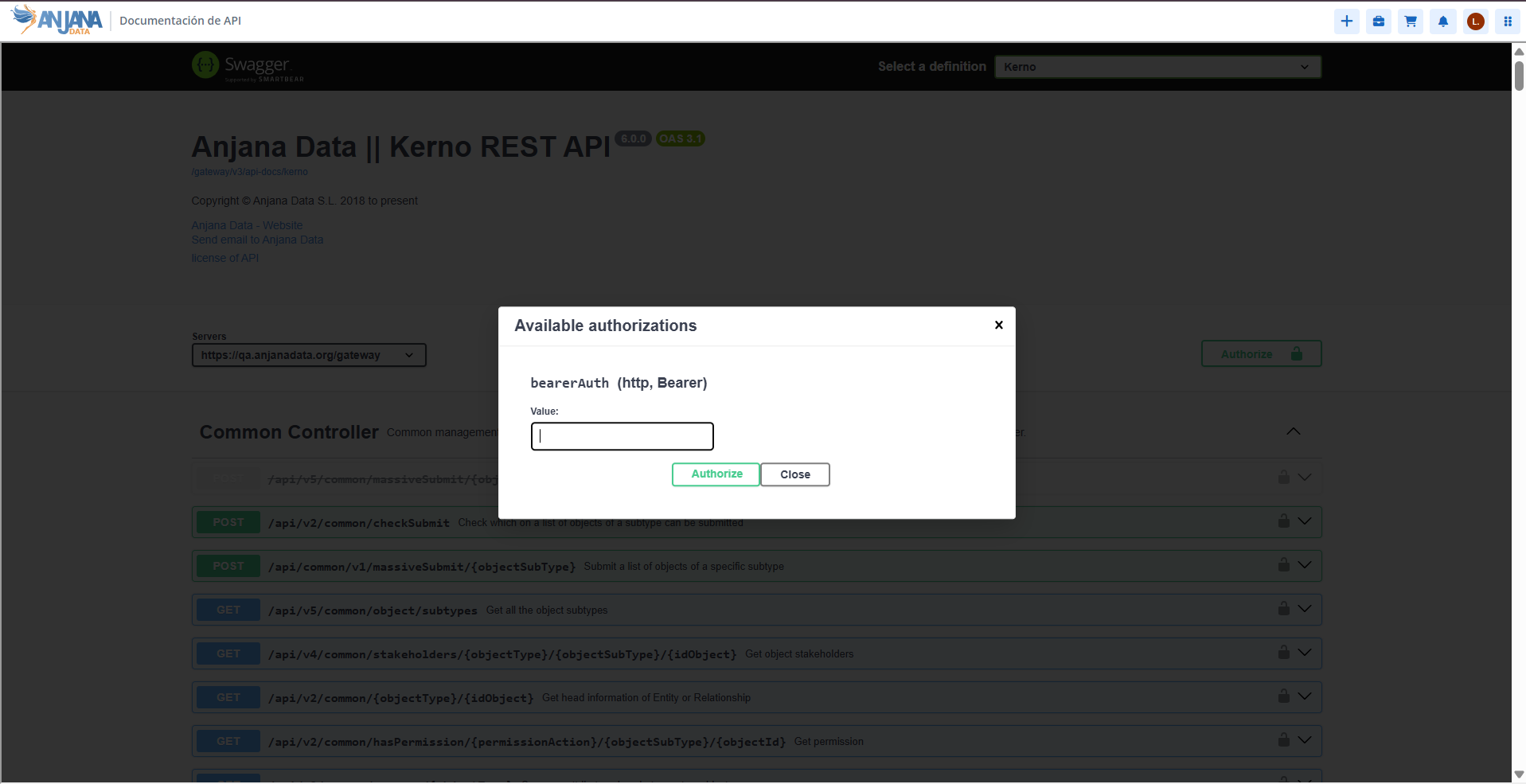Click the /api/v4/common/stakeholders path text
This screenshot has width=1526, height=784.
[502, 654]
